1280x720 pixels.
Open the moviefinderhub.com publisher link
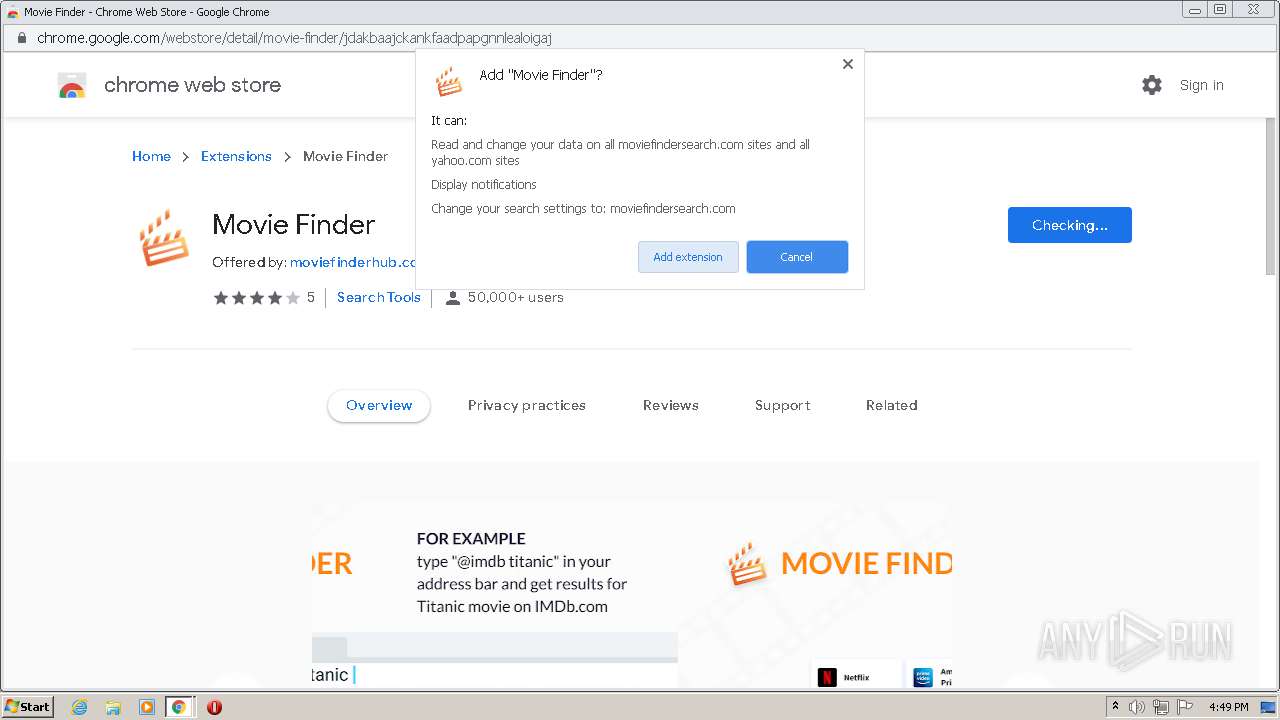point(352,262)
